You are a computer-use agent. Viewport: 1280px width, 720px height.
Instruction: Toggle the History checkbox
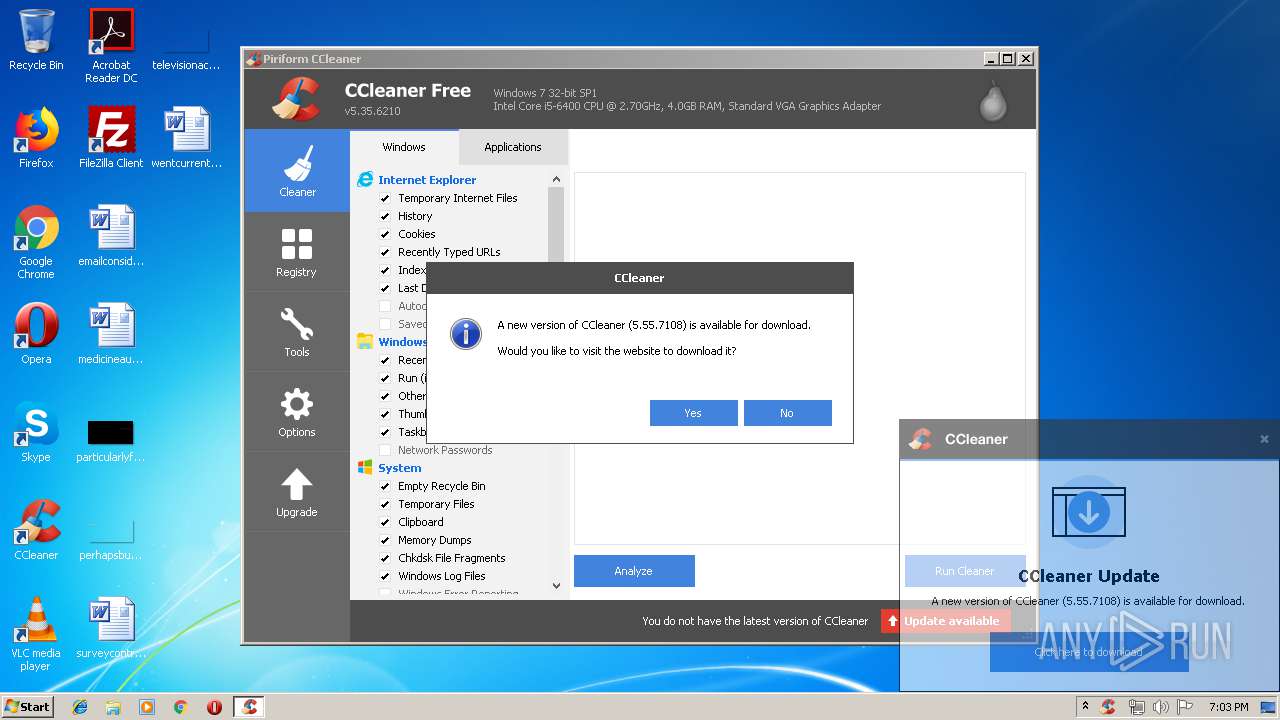pyautogui.click(x=385, y=216)
